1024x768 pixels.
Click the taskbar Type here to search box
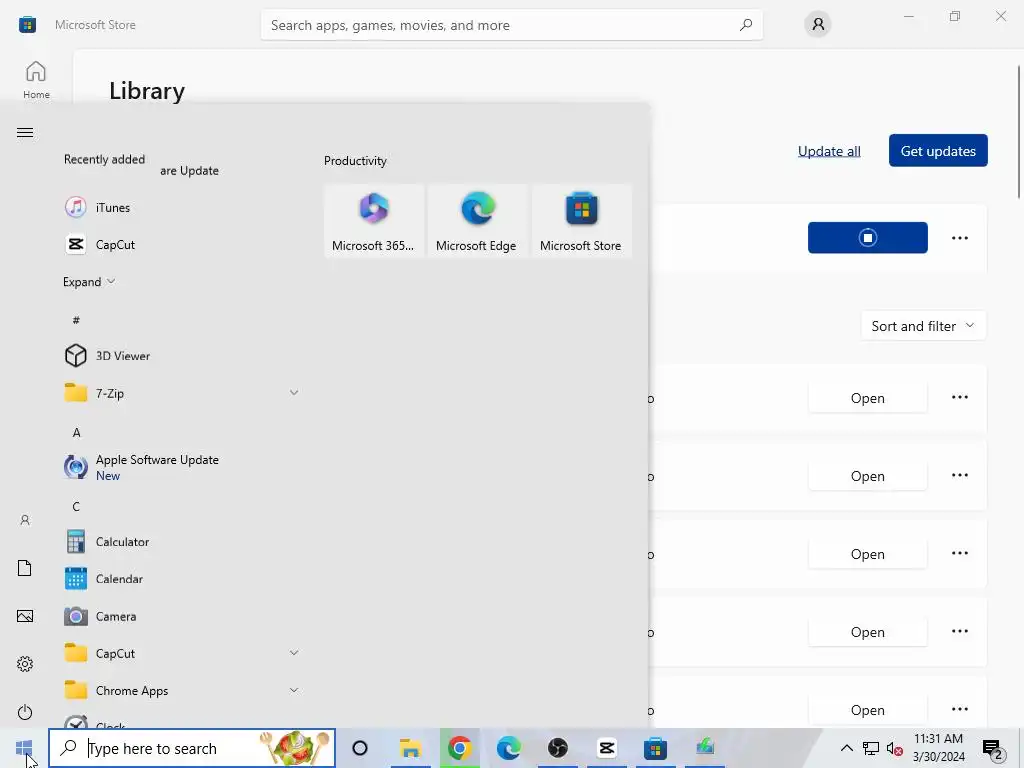coord(193,748)
